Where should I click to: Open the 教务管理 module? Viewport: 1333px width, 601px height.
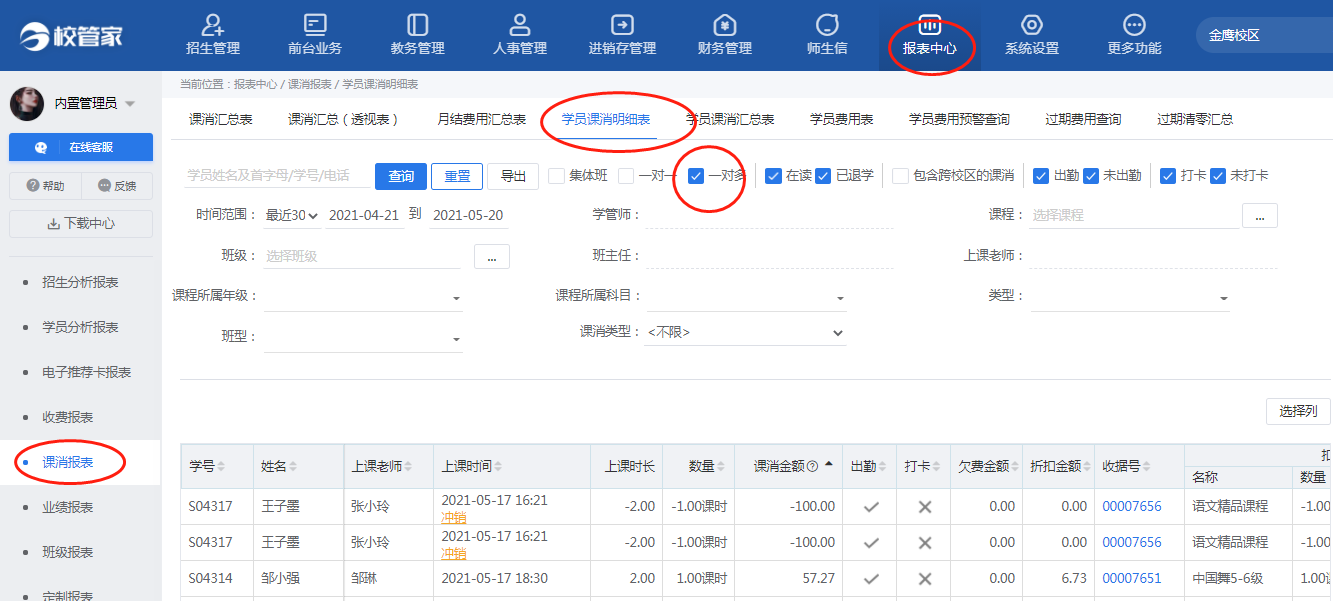coord(417,35)
